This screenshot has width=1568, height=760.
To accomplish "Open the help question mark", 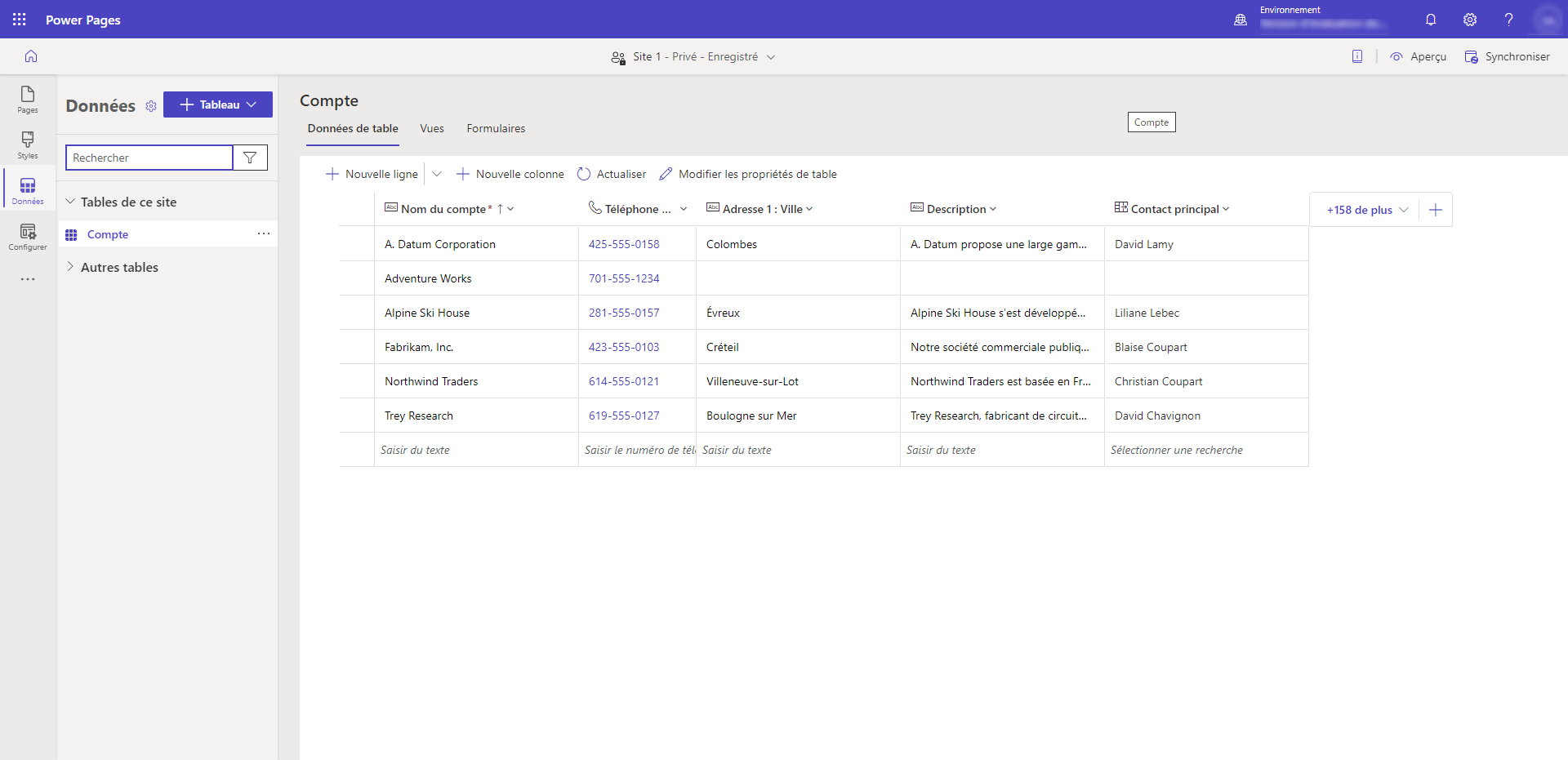I will point(1508,20).
